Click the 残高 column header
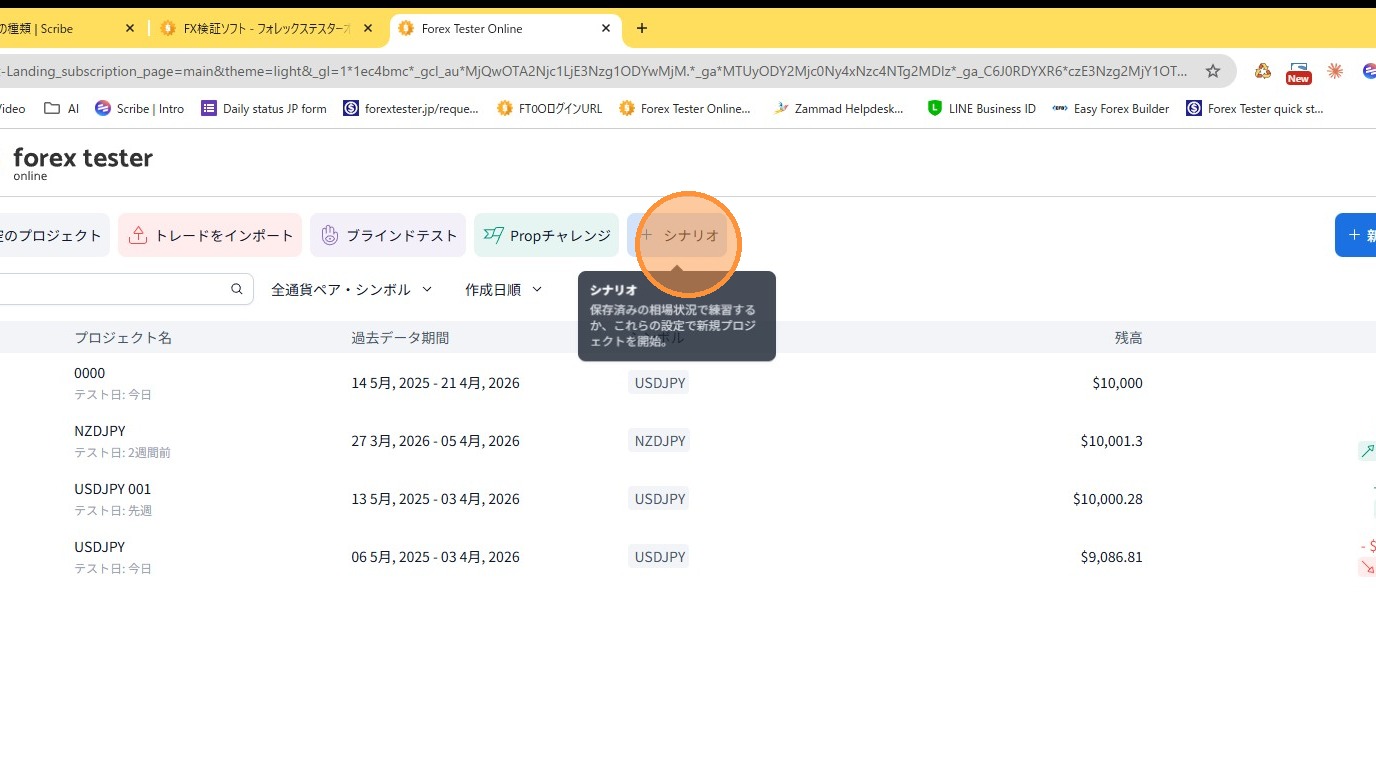The width and height of the screenshot is (1376, 769). (x=1129, y=338)
